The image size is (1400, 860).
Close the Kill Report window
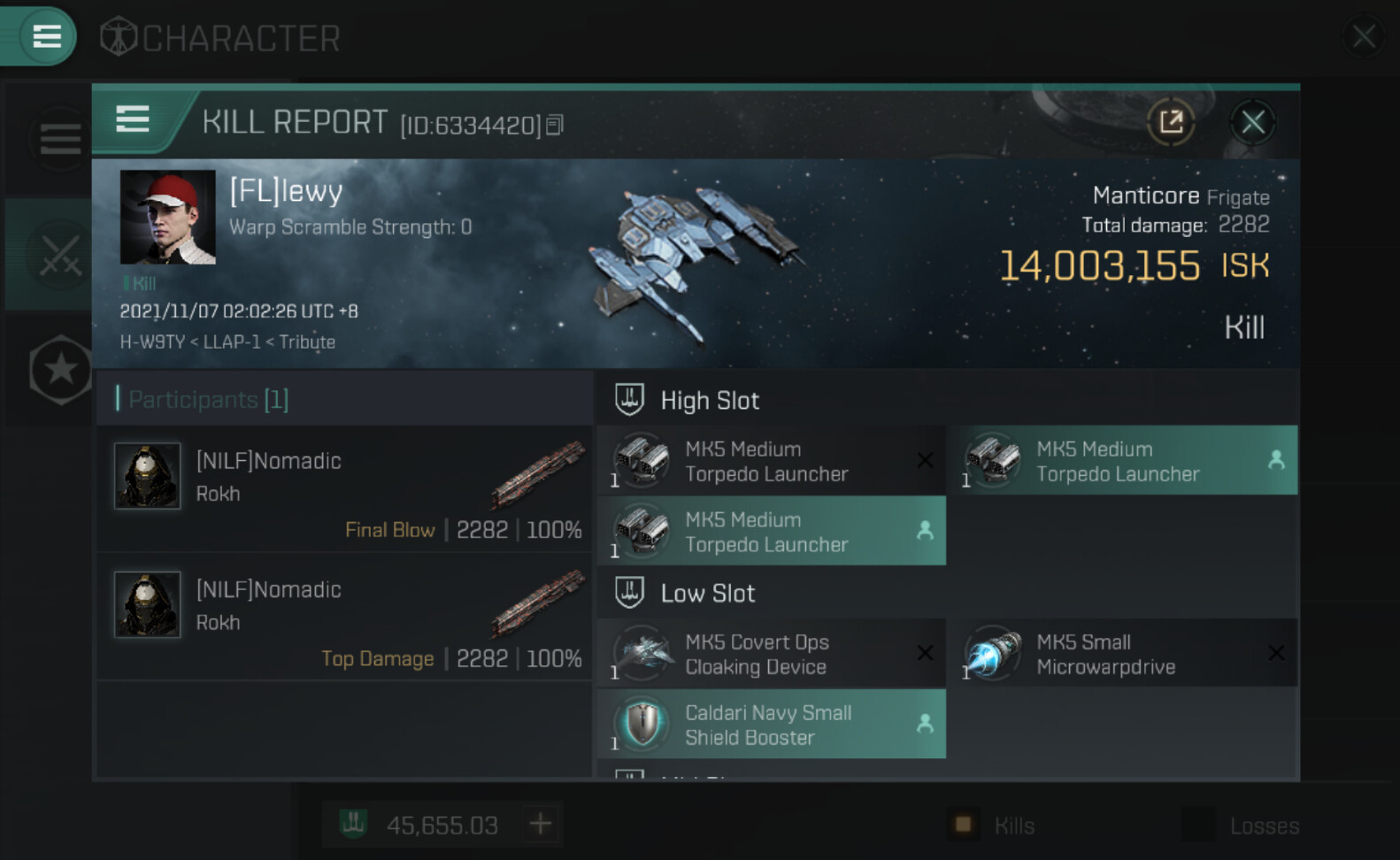coord(1252,121)
